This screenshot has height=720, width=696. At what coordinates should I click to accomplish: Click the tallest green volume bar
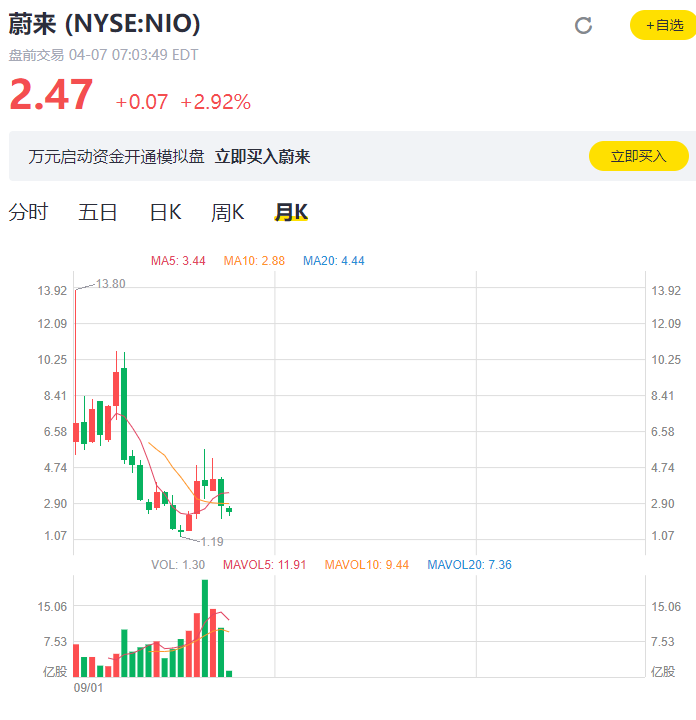click(x=205, y=628)
